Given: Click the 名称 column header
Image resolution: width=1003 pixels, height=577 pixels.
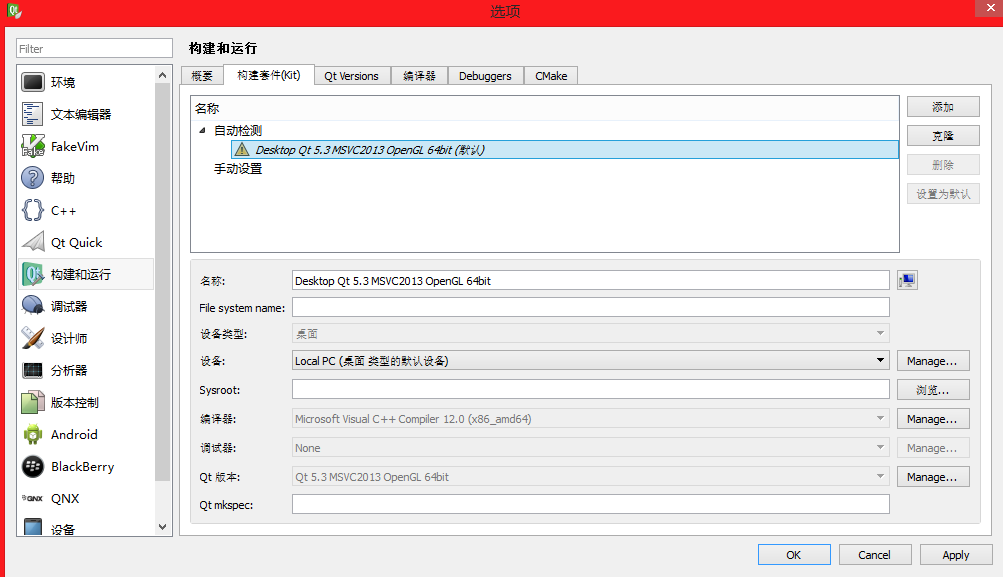Looking at the screenshot, I should coord(545,109).
